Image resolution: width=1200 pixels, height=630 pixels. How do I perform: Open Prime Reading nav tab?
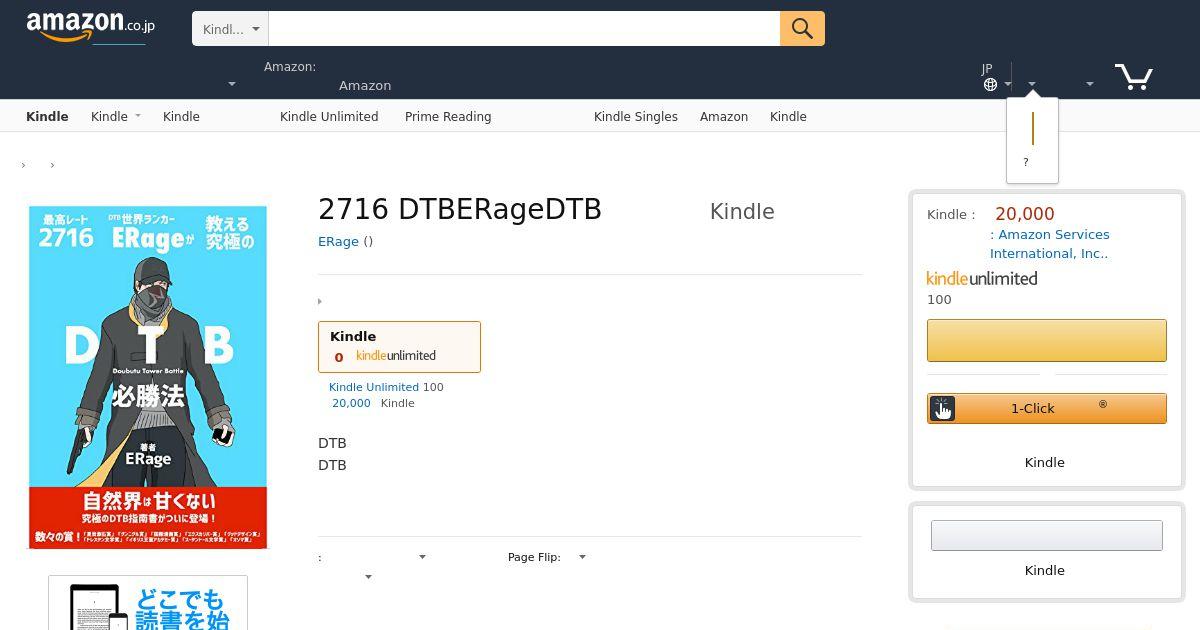click(448, 116)
